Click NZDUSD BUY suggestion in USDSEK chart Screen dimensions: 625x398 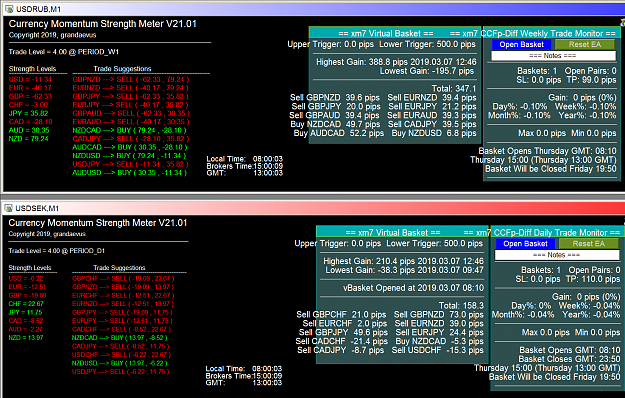[x=119, y=363]
